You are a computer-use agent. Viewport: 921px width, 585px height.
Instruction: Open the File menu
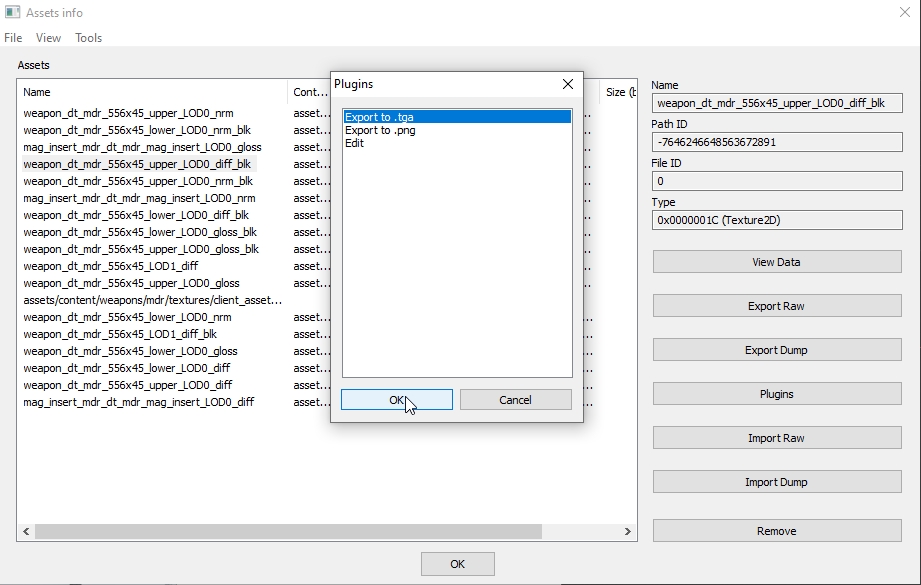13,38
